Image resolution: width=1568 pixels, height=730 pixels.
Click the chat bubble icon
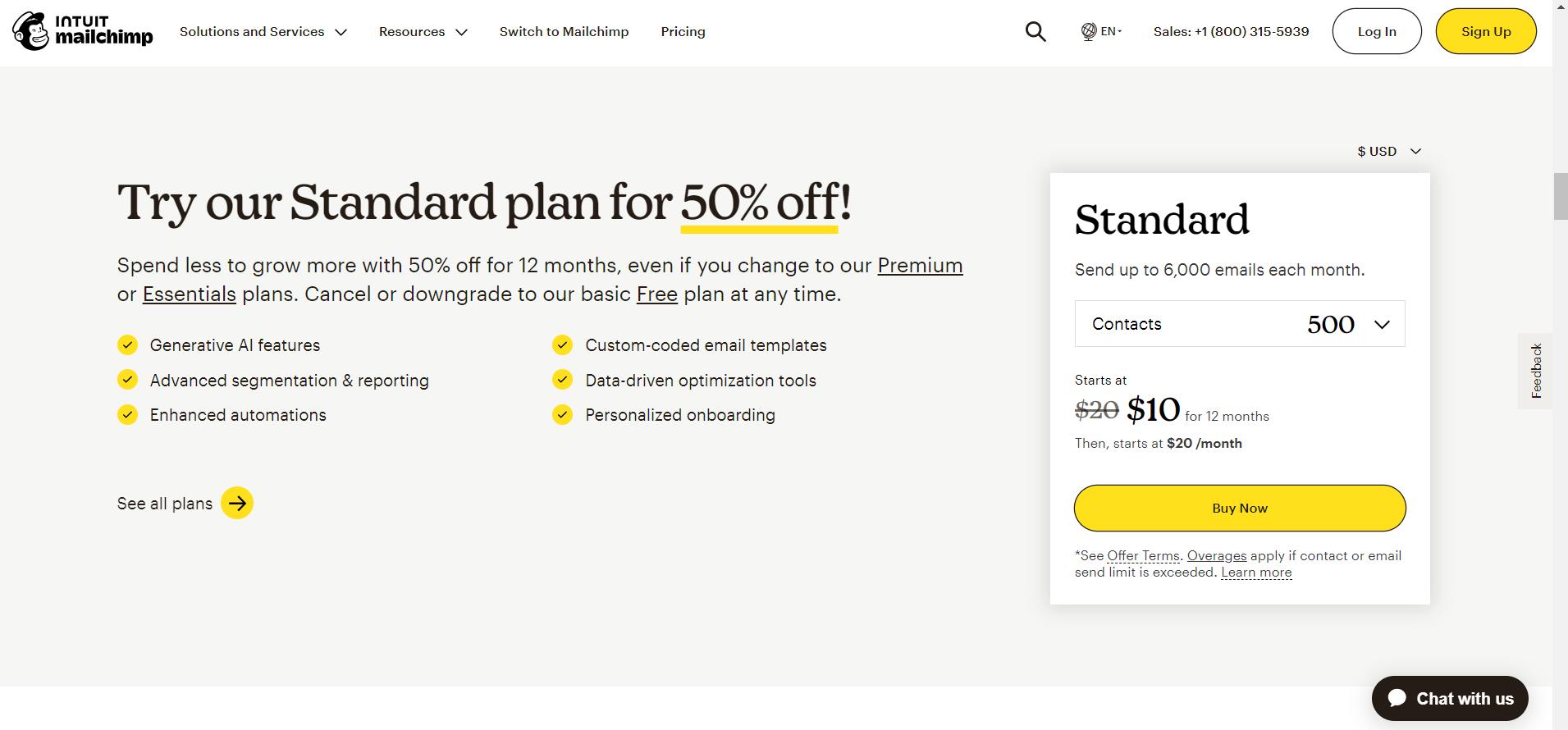(1397, 698)
